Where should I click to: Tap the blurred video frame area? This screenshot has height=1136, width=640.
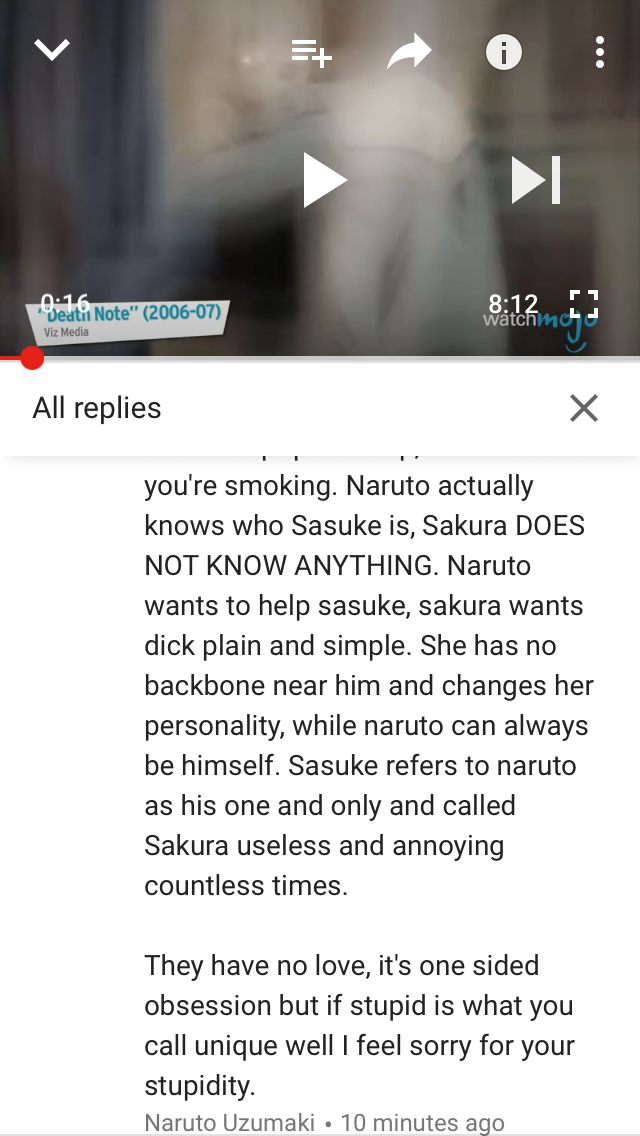[320, 178]
